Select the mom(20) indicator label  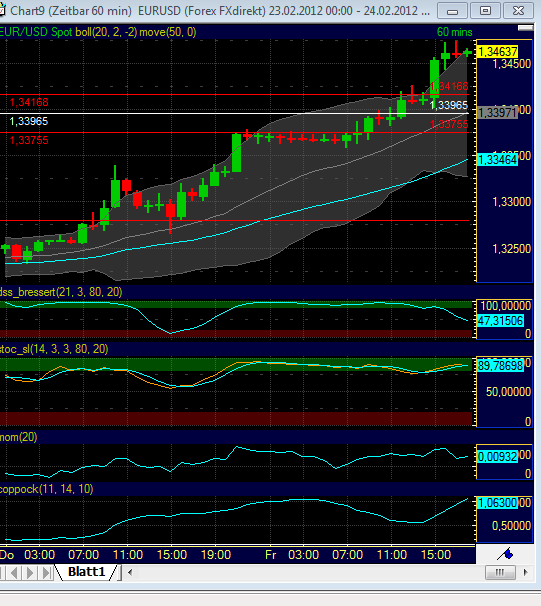pos(19,437)
